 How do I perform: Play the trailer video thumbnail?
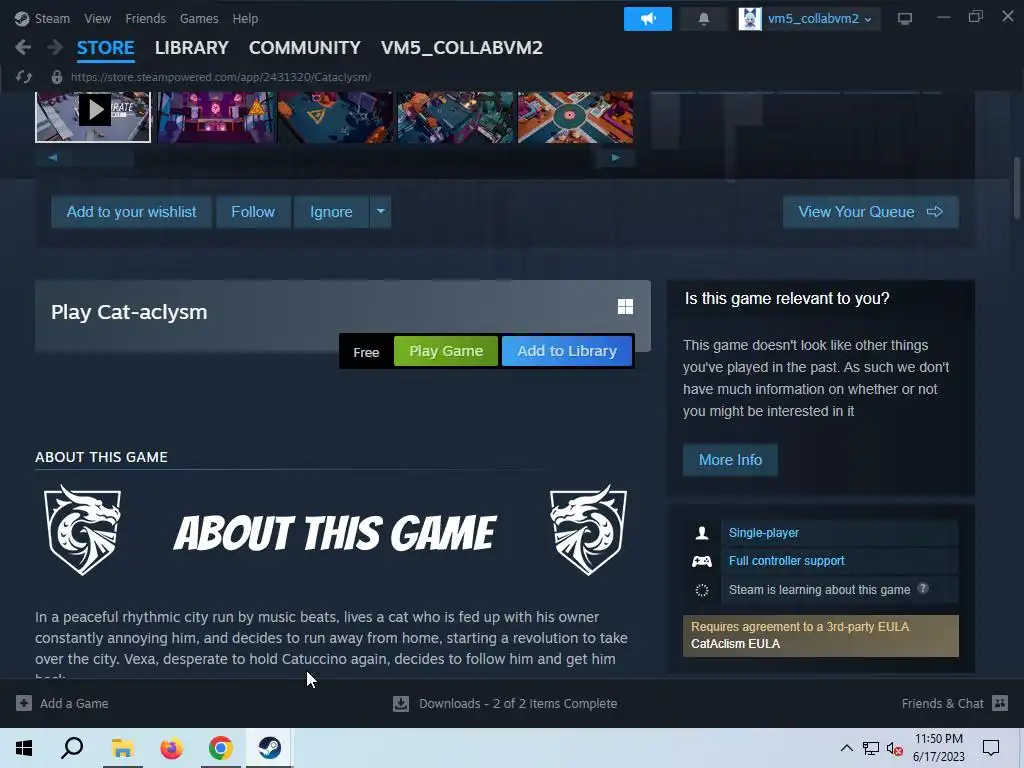[93, 116]
